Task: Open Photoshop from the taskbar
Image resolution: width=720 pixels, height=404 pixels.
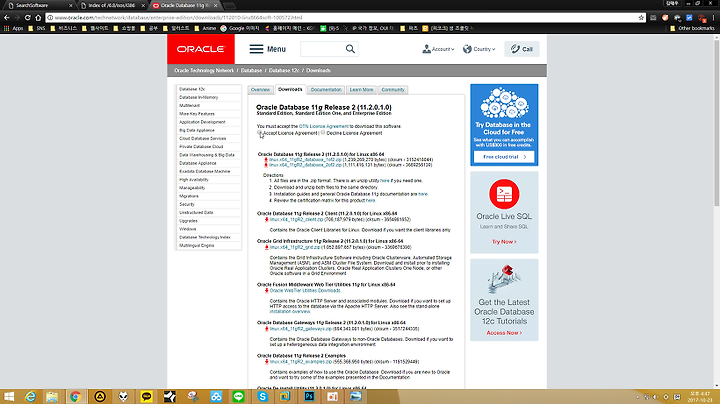Action: pyautogui.click(x=309, y=396)
